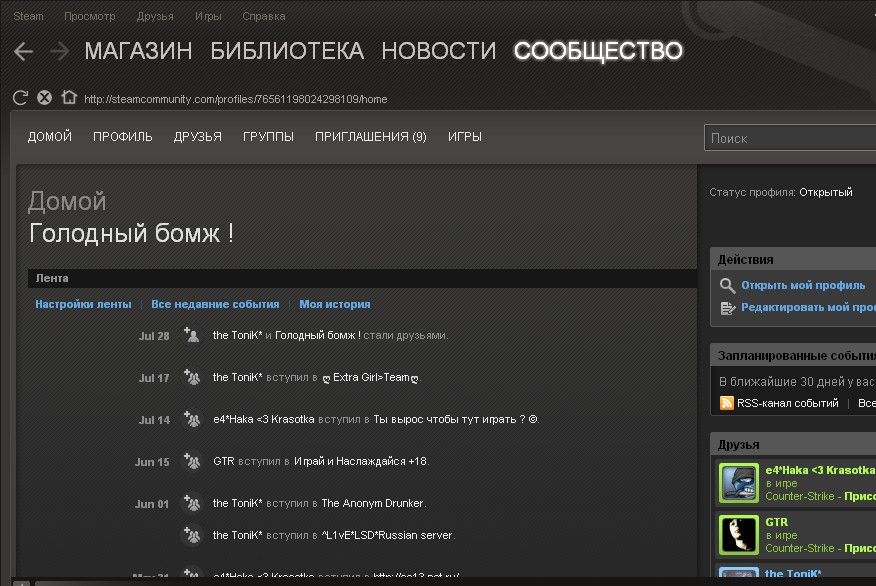
Task: Open Голодный бомж ! link in Jul 28 row
Action: click(317, 335)
